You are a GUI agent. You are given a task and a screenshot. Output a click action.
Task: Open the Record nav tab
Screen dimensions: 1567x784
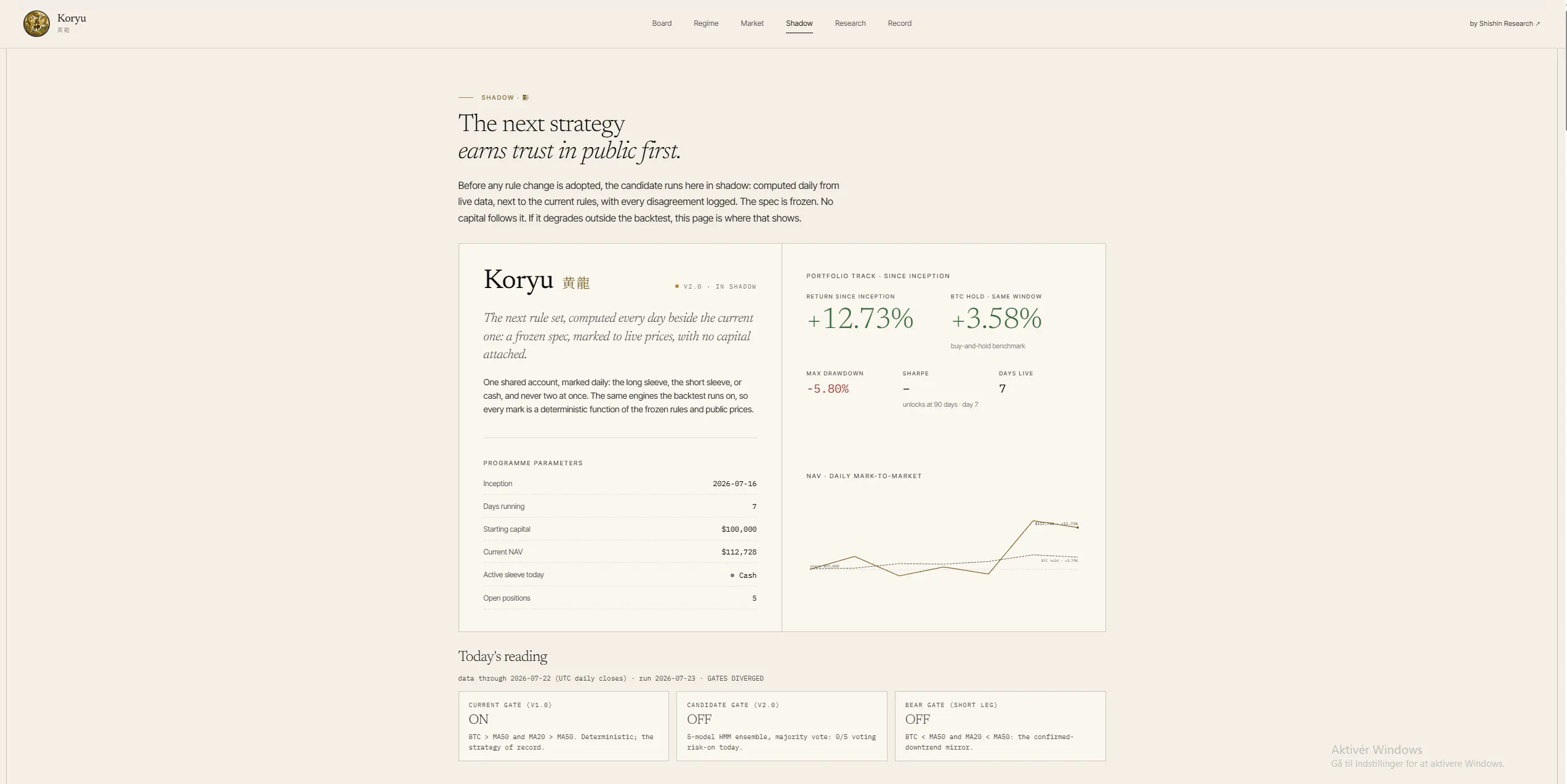(x=899, y=23)
